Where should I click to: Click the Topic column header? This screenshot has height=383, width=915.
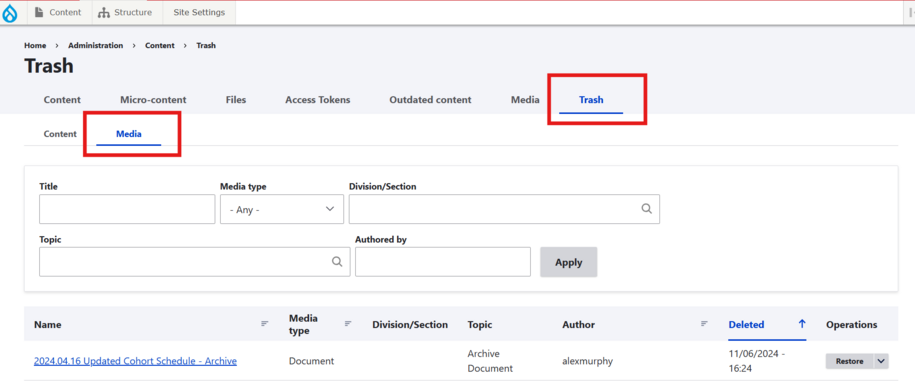480,325
